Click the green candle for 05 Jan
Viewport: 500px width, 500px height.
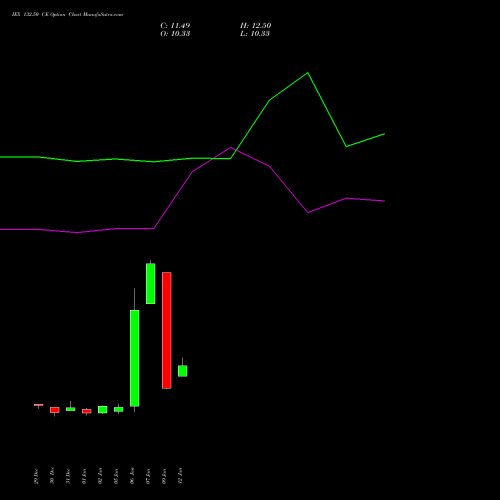point(119,409)
